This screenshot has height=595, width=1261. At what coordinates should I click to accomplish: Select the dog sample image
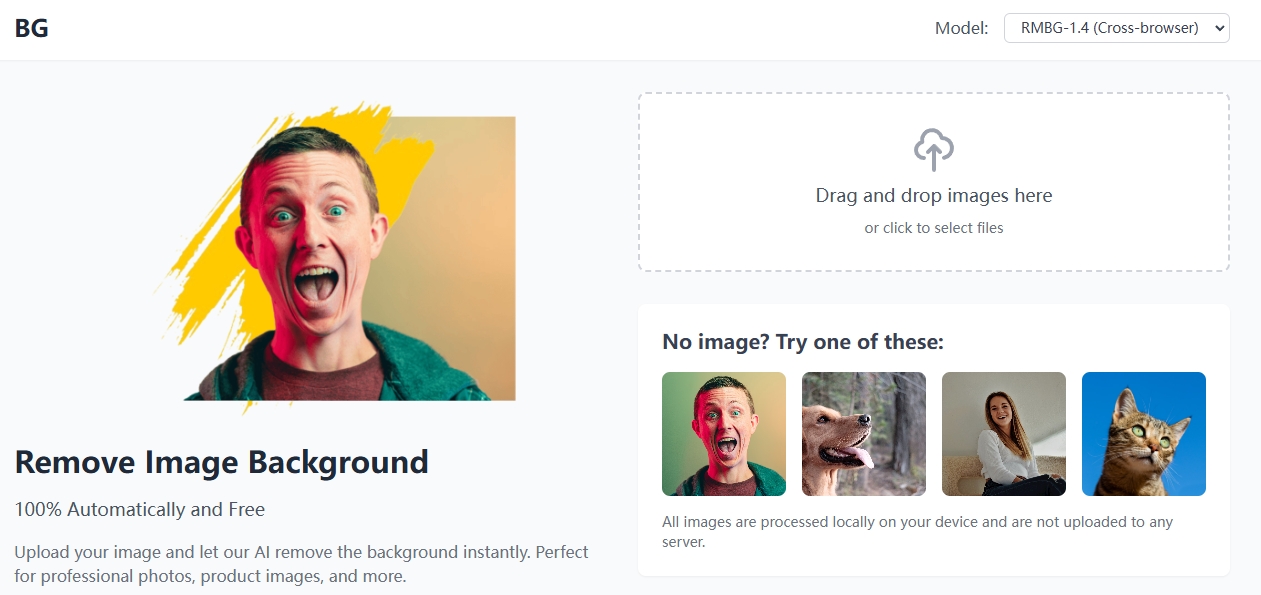[x=863, y=433]
